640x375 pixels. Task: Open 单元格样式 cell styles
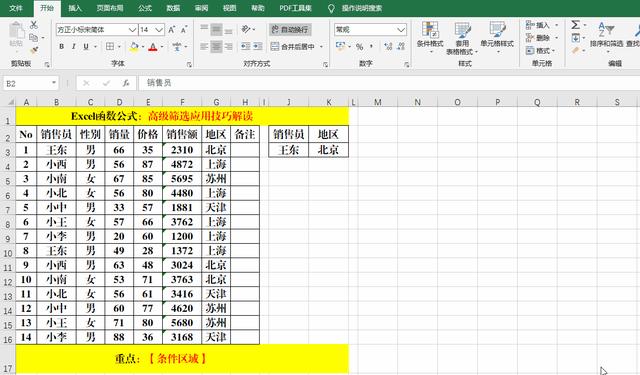[497, 38]
